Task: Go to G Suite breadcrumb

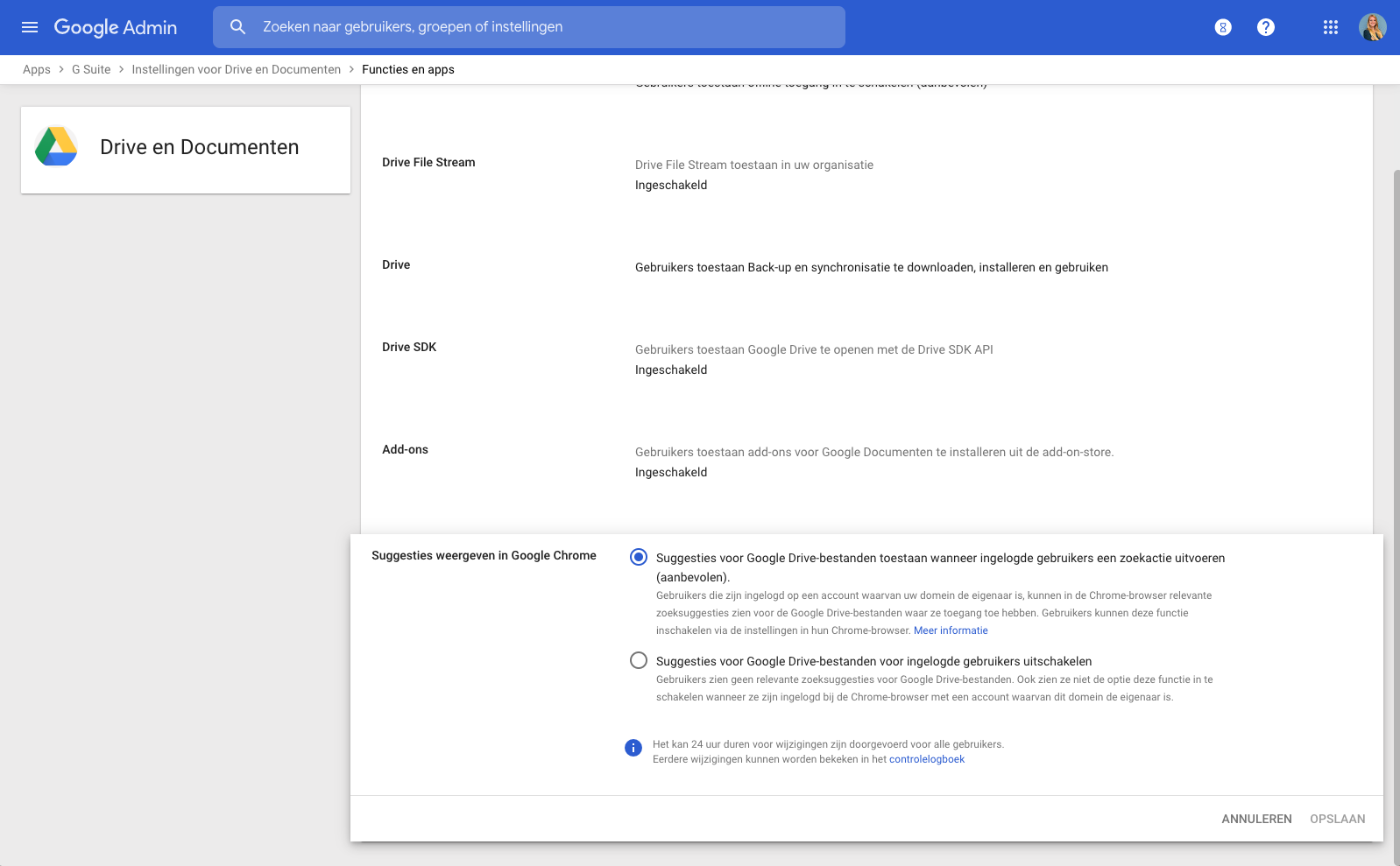Action: [91, 69]
